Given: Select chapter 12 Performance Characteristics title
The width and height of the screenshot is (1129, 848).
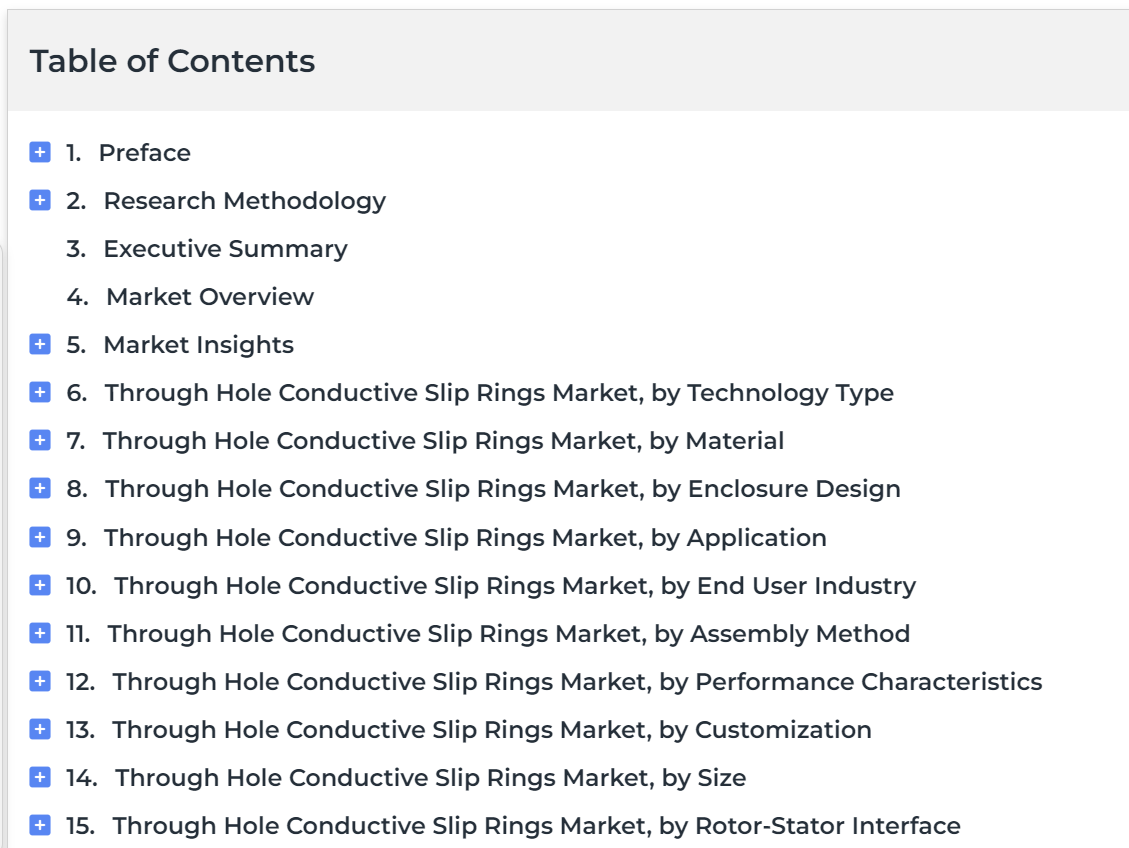Looking at the screenshot, I should pyautogui.click(x=577, y=682).
